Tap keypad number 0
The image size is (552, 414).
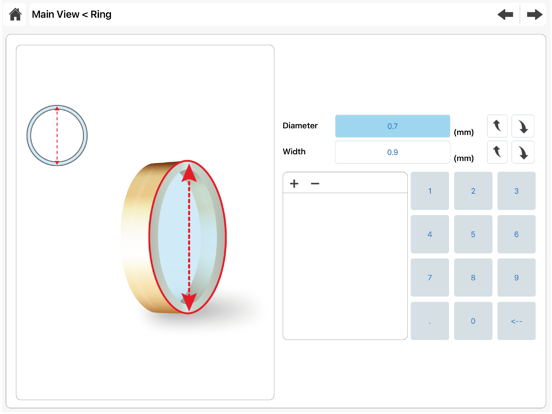[x=473, y=321]
